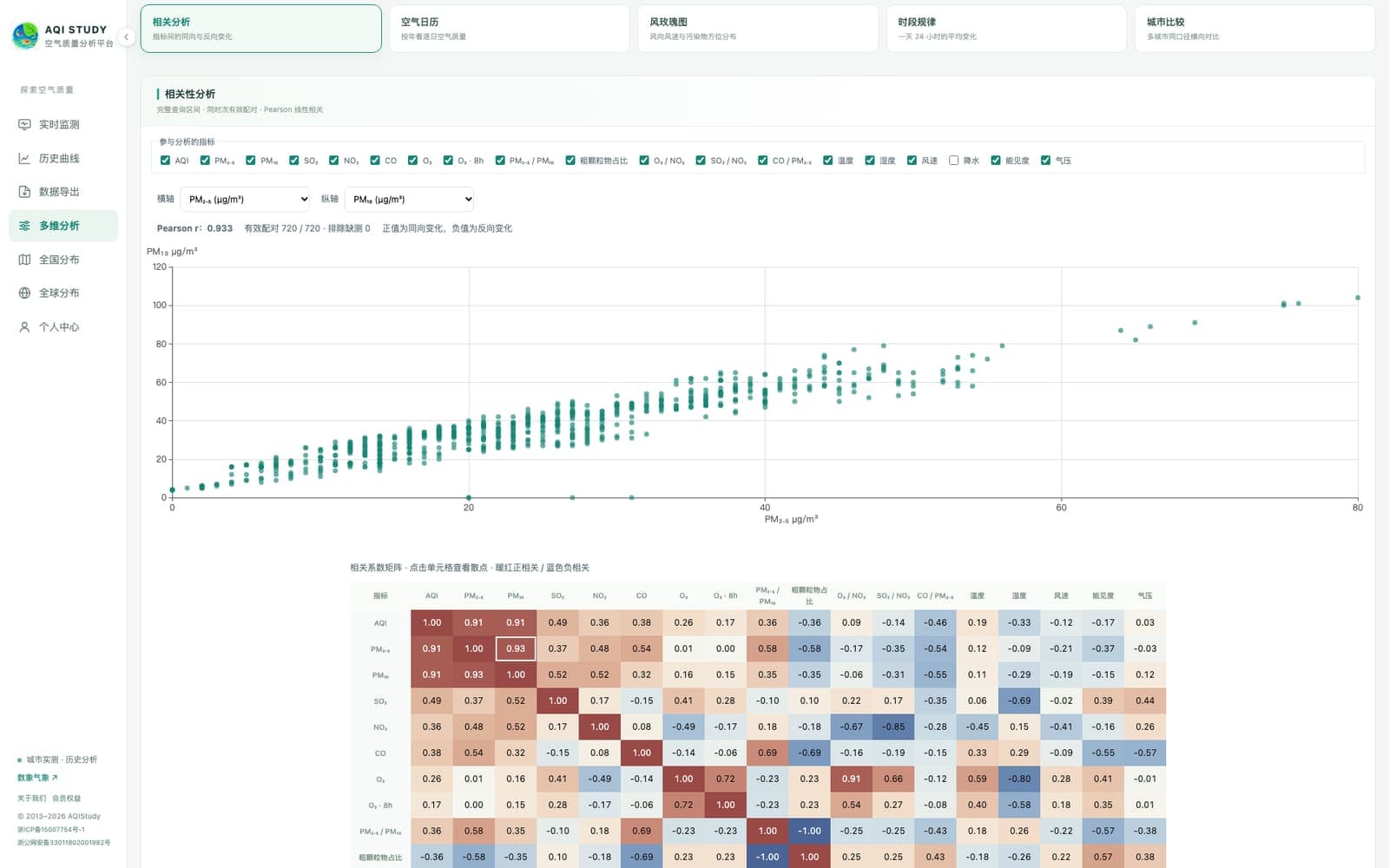Select 多维分析 sidebar item
1389x868 pixels.
[63, 226]
